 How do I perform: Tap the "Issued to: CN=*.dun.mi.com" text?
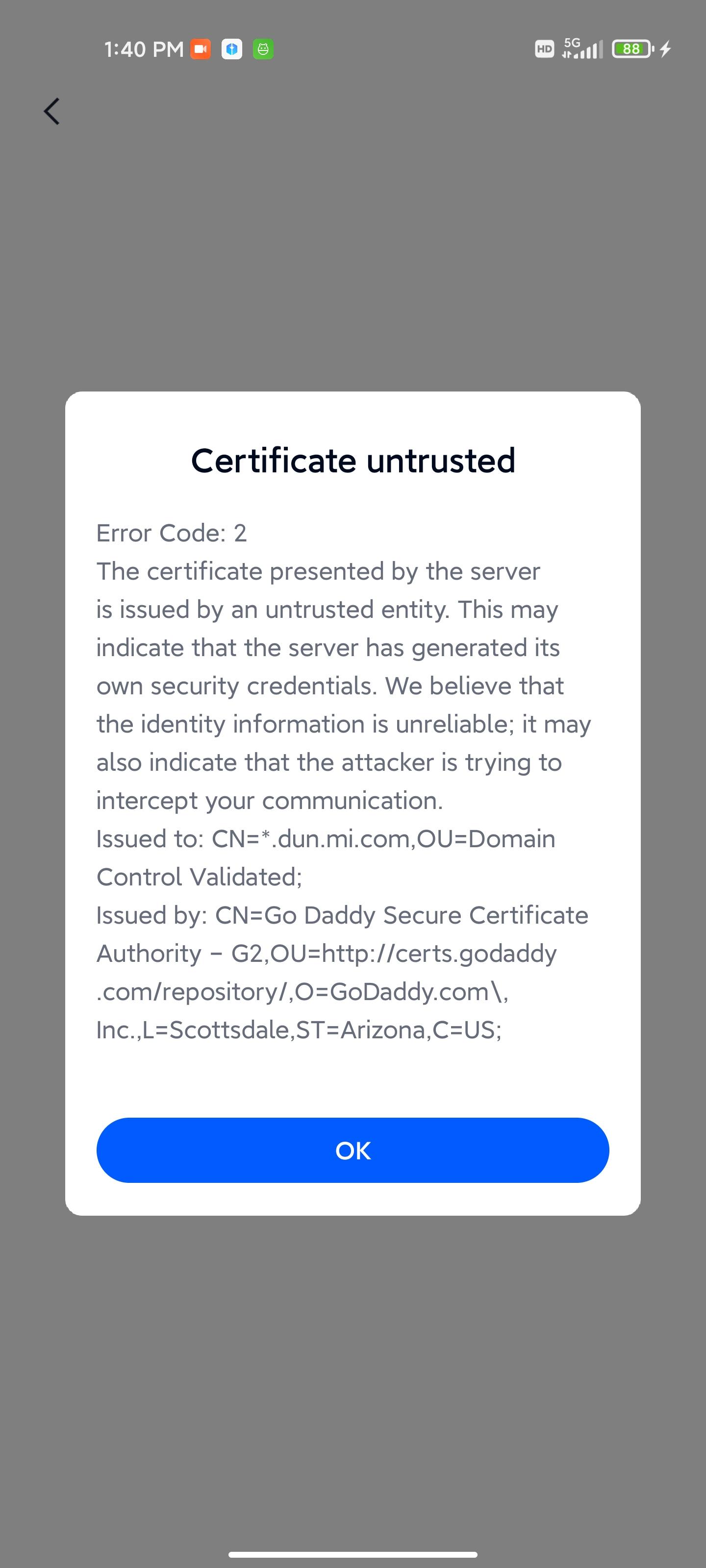pyautogui.click(x=325, y=839)
